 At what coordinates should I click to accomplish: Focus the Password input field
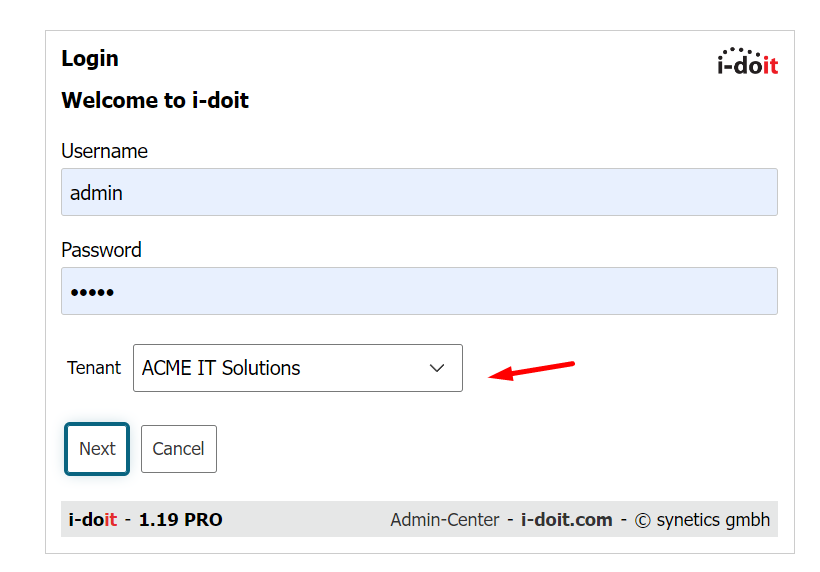pos(419,291)
